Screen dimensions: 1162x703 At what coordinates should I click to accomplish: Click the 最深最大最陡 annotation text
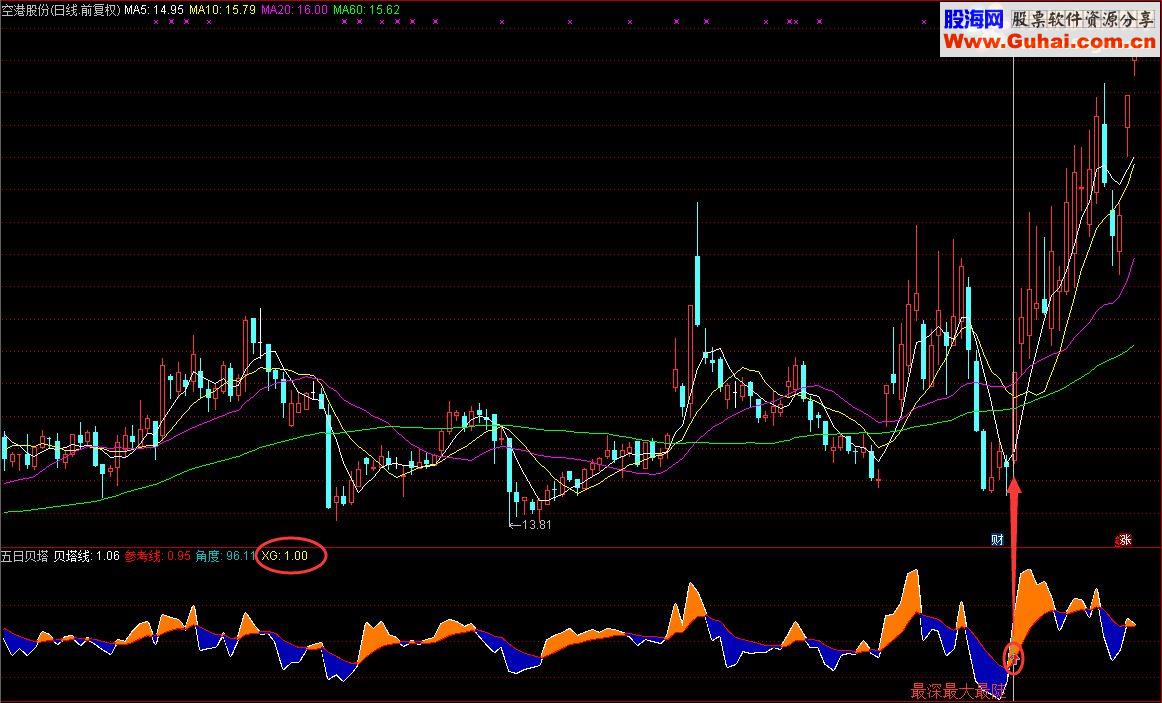coord(957,693)
